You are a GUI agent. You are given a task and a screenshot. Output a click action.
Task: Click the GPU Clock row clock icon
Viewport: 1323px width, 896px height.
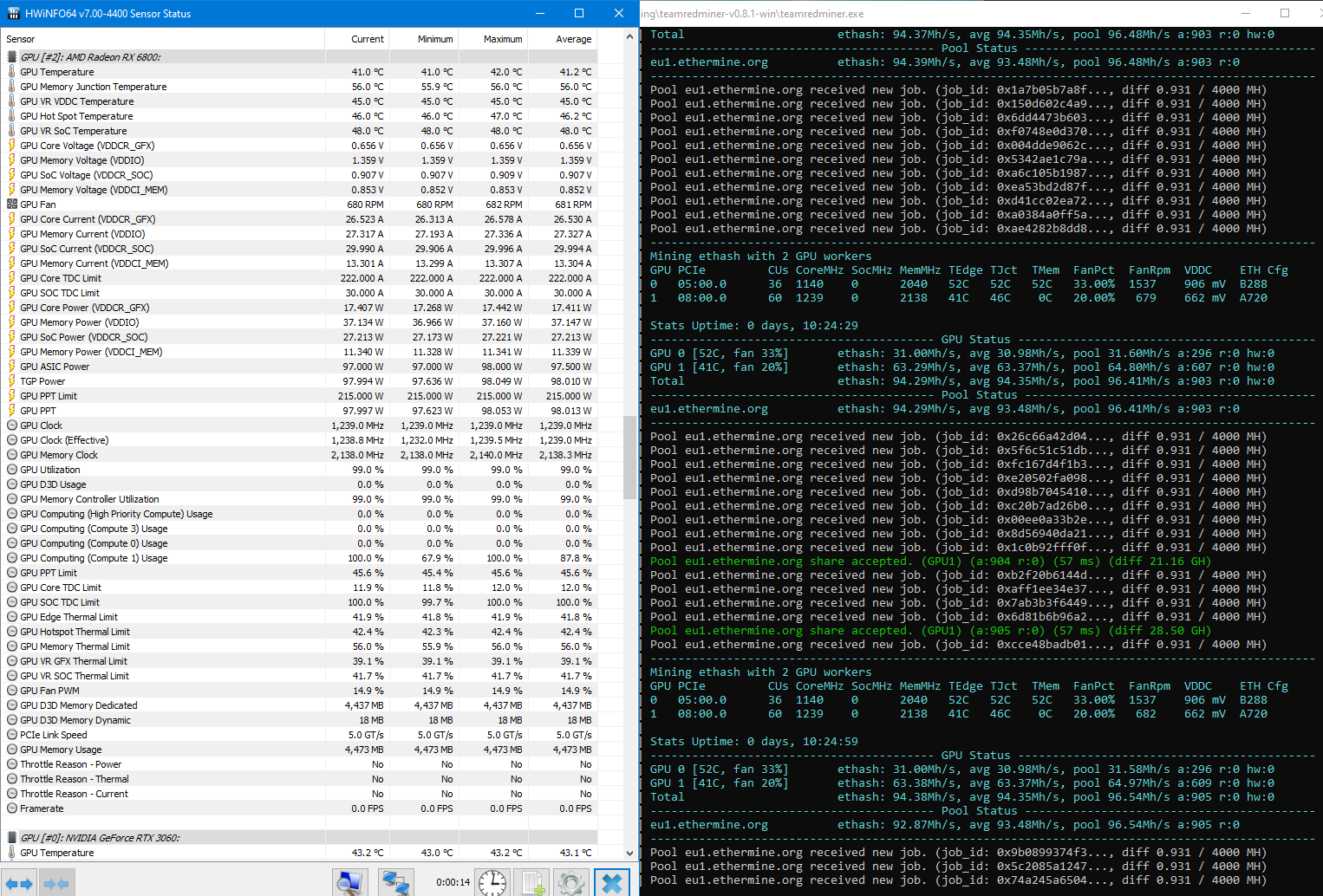coord(12,425)
